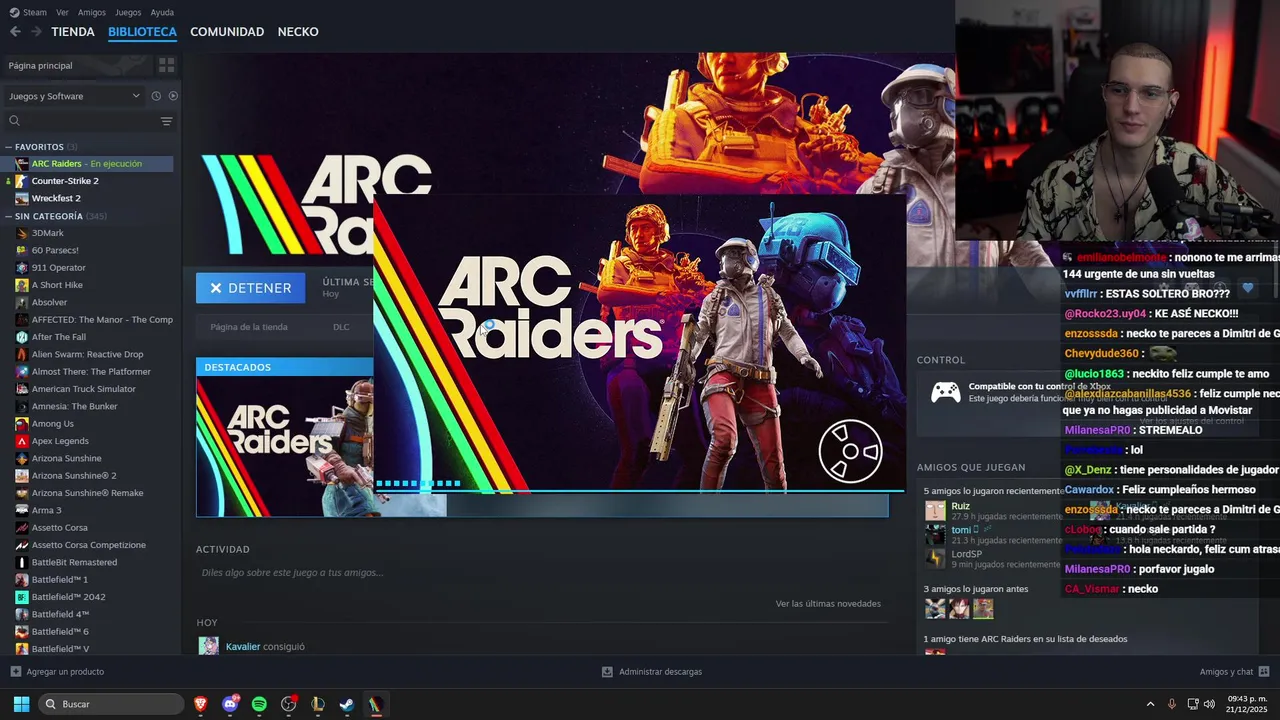Click LordSP's friend avatar
This screenshot has height=720, width=1280.
tap(935, 558)
